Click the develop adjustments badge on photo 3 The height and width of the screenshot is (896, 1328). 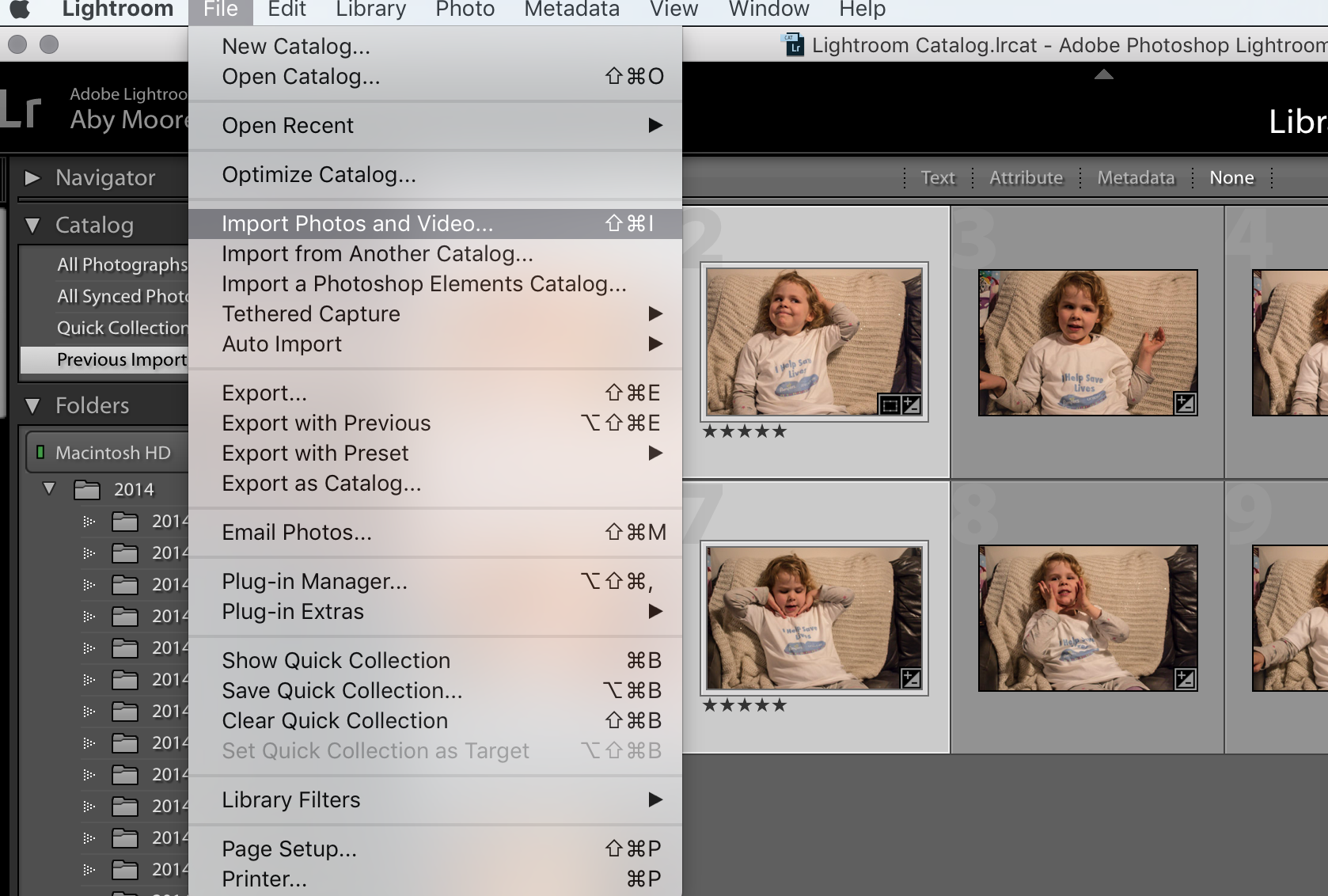point(1185,404)
